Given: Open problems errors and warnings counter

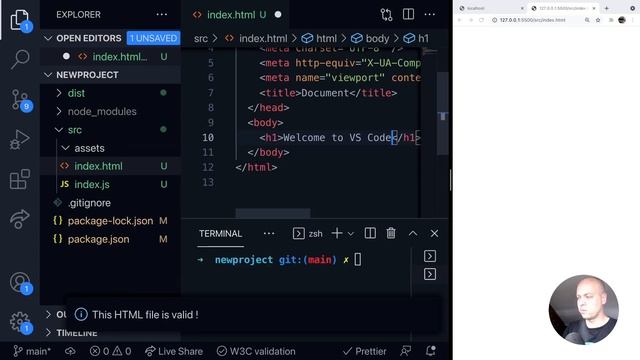Looking at the screenshot, I should pyautogui.click(x=110, y=351).
